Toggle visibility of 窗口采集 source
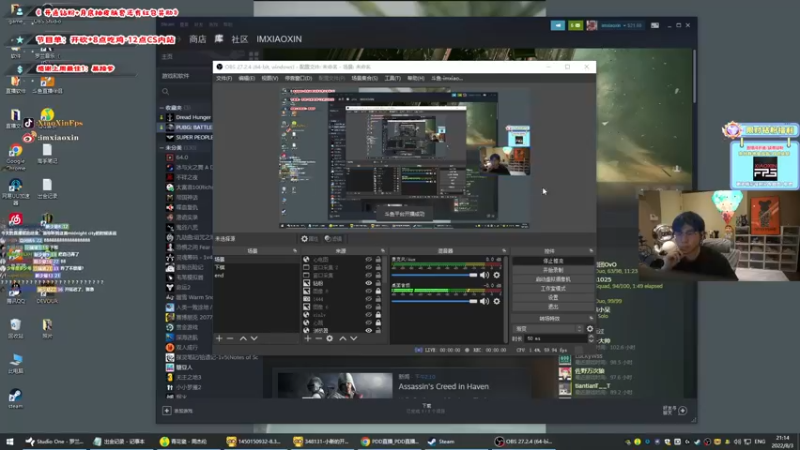The image size is (800, 450). coord(368,275)
